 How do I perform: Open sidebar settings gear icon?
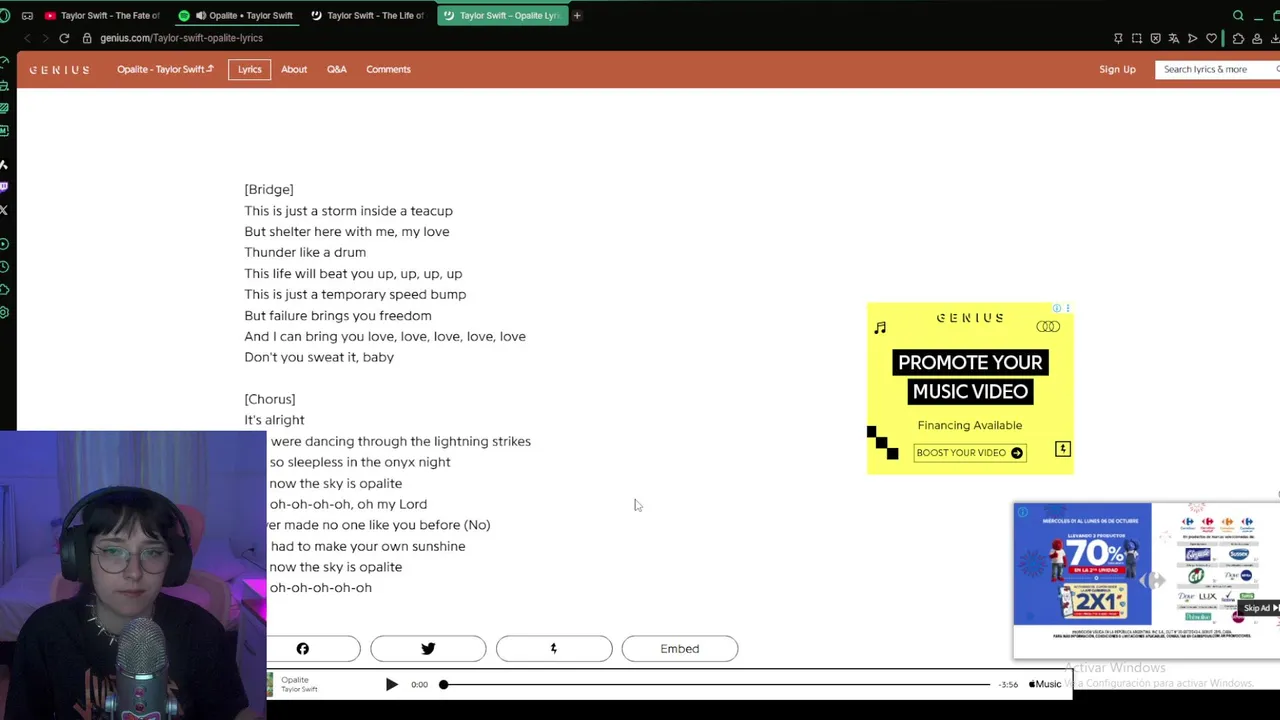tap(5, 313)
